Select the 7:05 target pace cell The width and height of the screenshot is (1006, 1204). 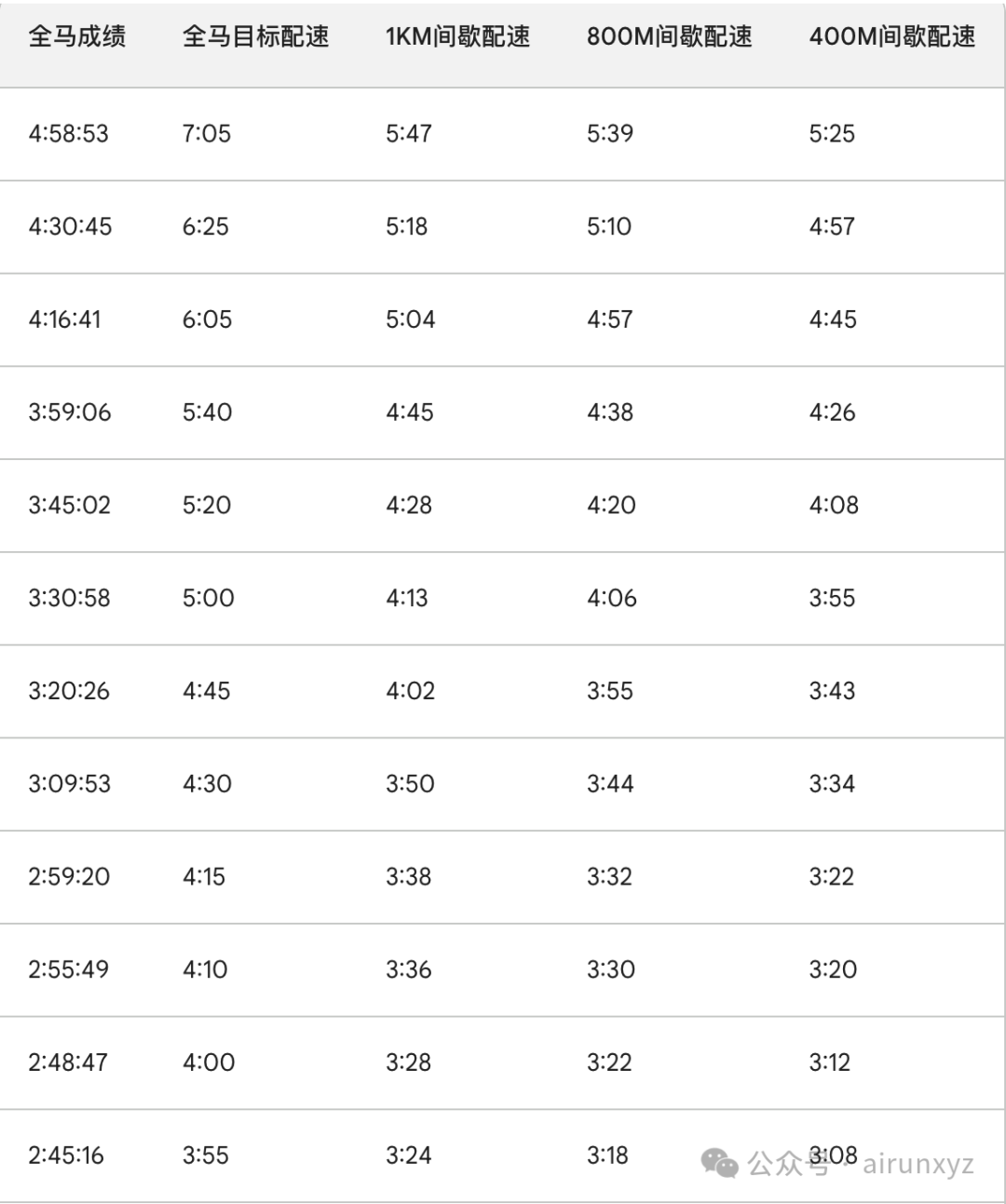click(206, 134)
